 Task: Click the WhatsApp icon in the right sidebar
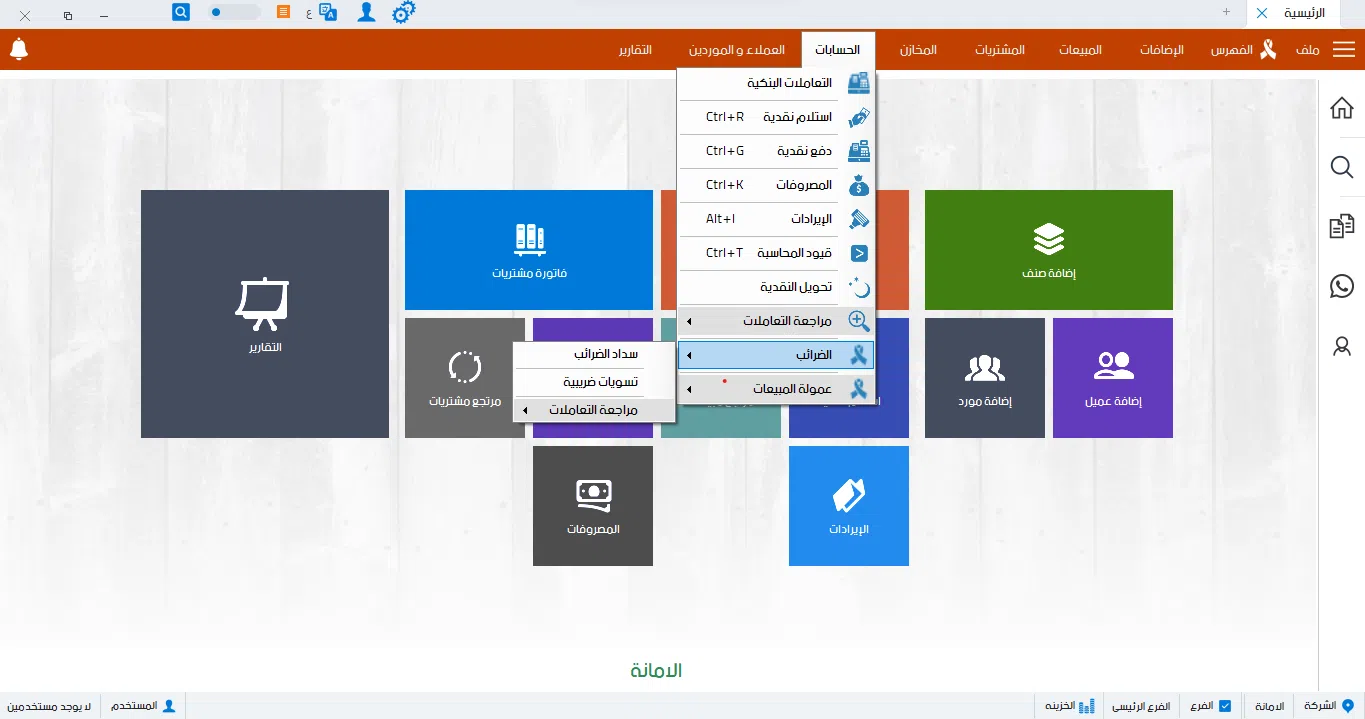point(1341,286)
